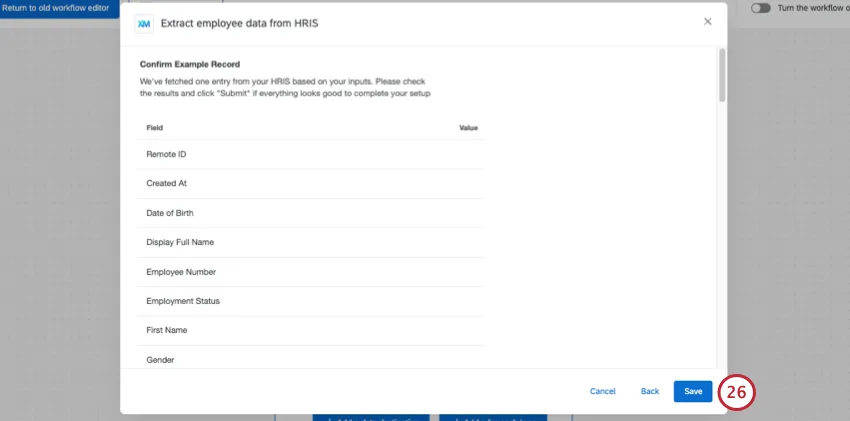Close the dialog with the X icon
This screenshot has width=850, height=421.
pos(707,22)
